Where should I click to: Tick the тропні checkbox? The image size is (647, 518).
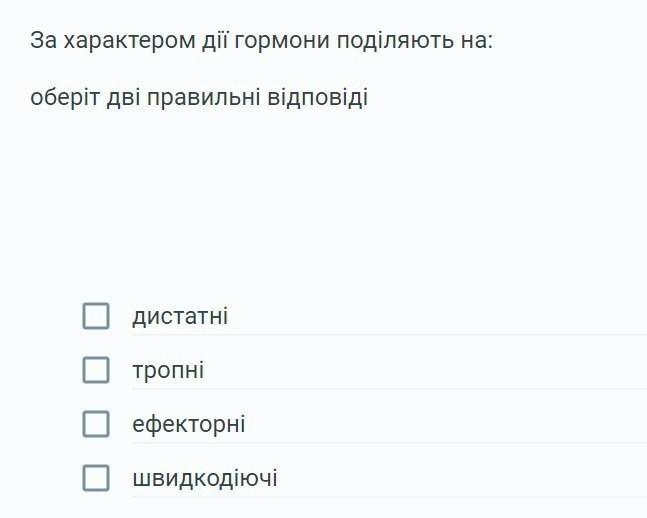click(96, 371)
